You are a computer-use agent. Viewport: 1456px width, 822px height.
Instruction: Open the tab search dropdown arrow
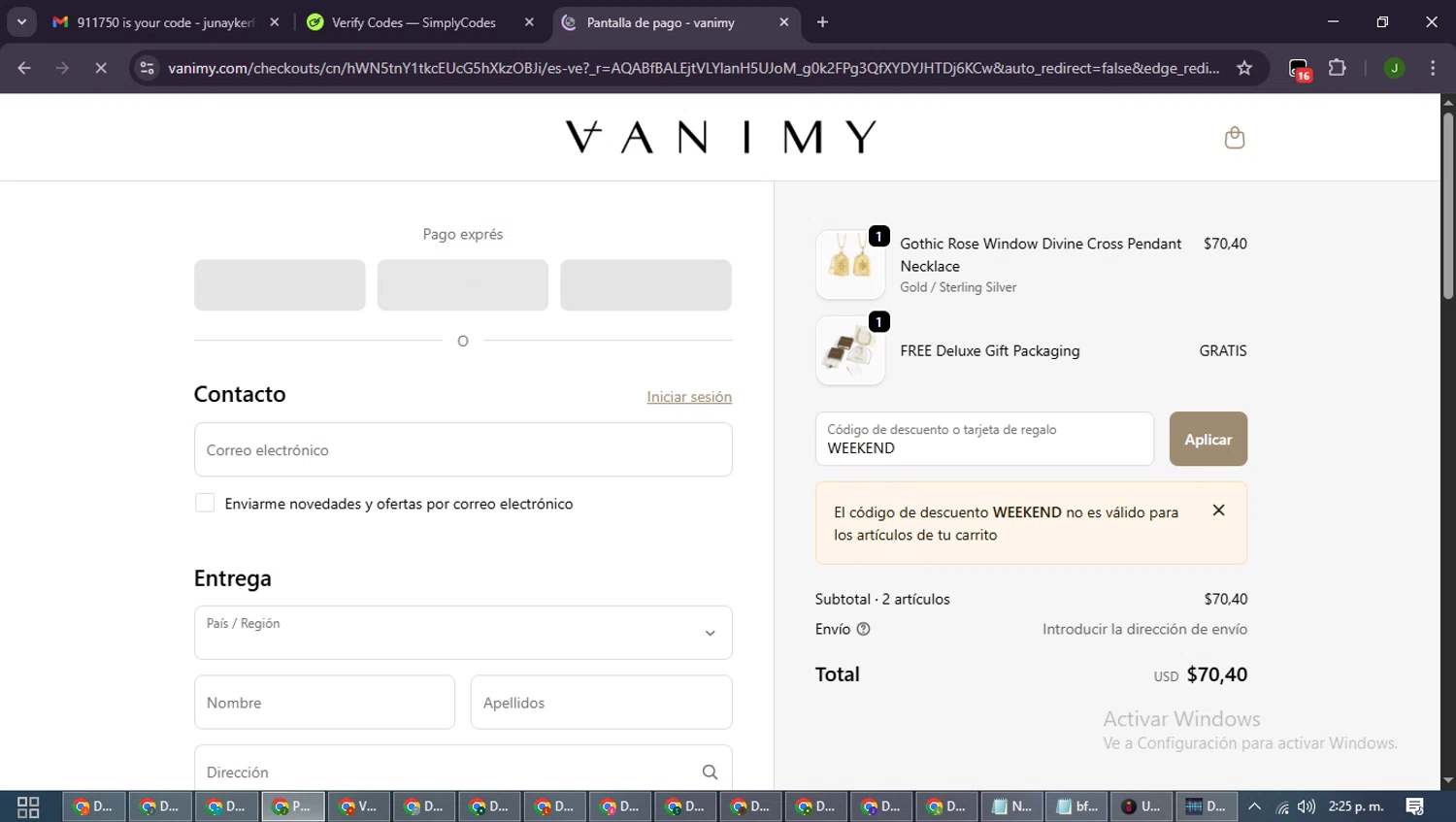tap(21, 22)
